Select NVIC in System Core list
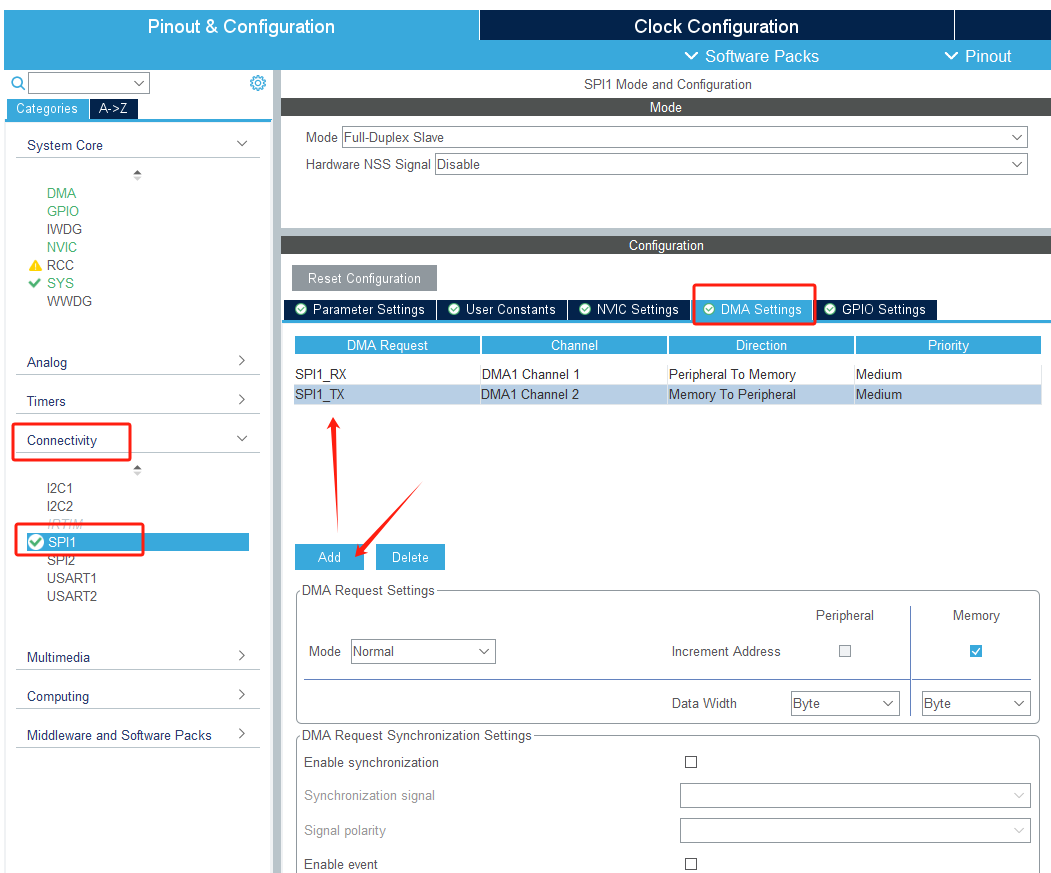 click(x=62, y=247)
